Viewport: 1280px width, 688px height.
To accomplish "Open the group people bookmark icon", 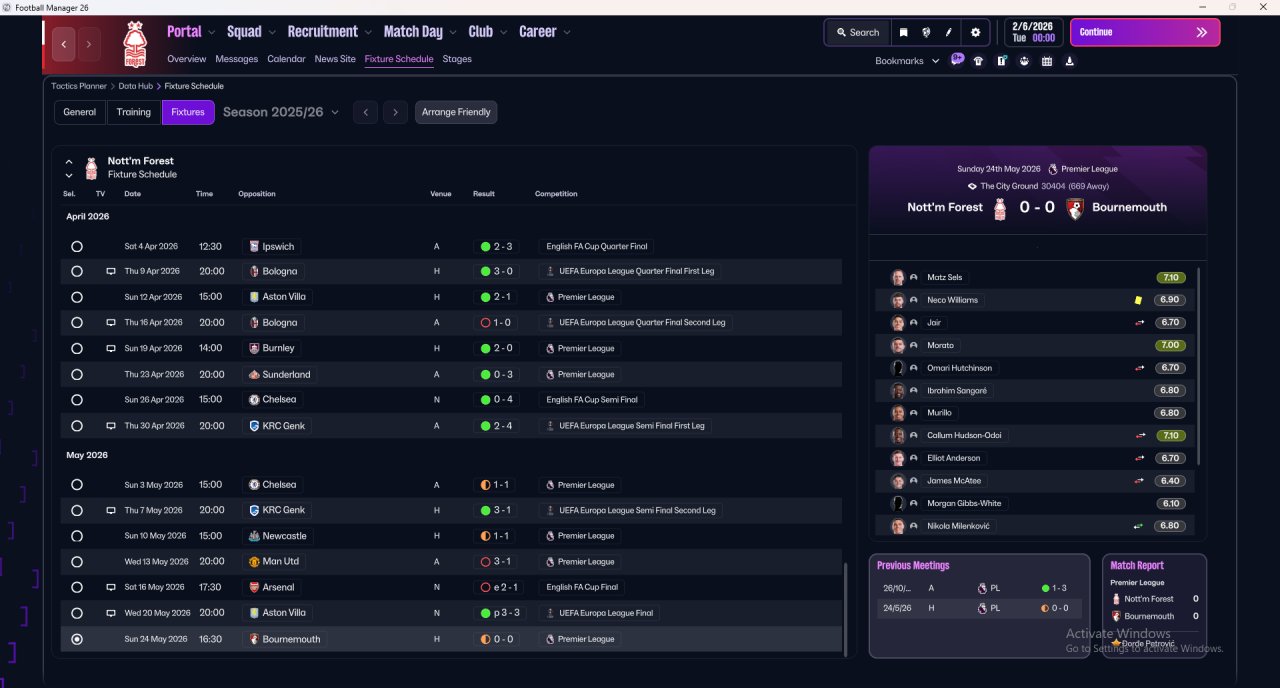I will (x=1024, y=61).
